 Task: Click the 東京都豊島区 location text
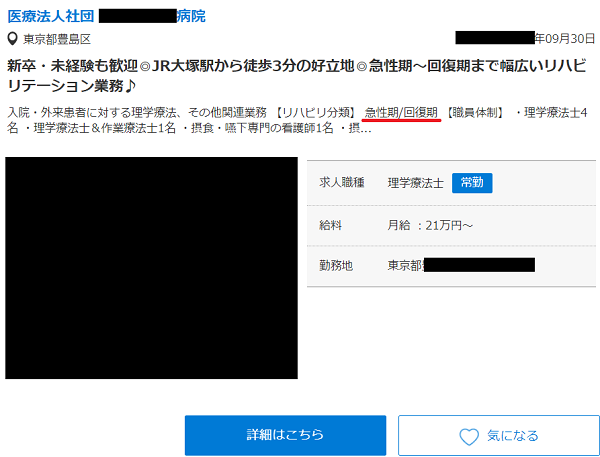click(x=57, y=39)
